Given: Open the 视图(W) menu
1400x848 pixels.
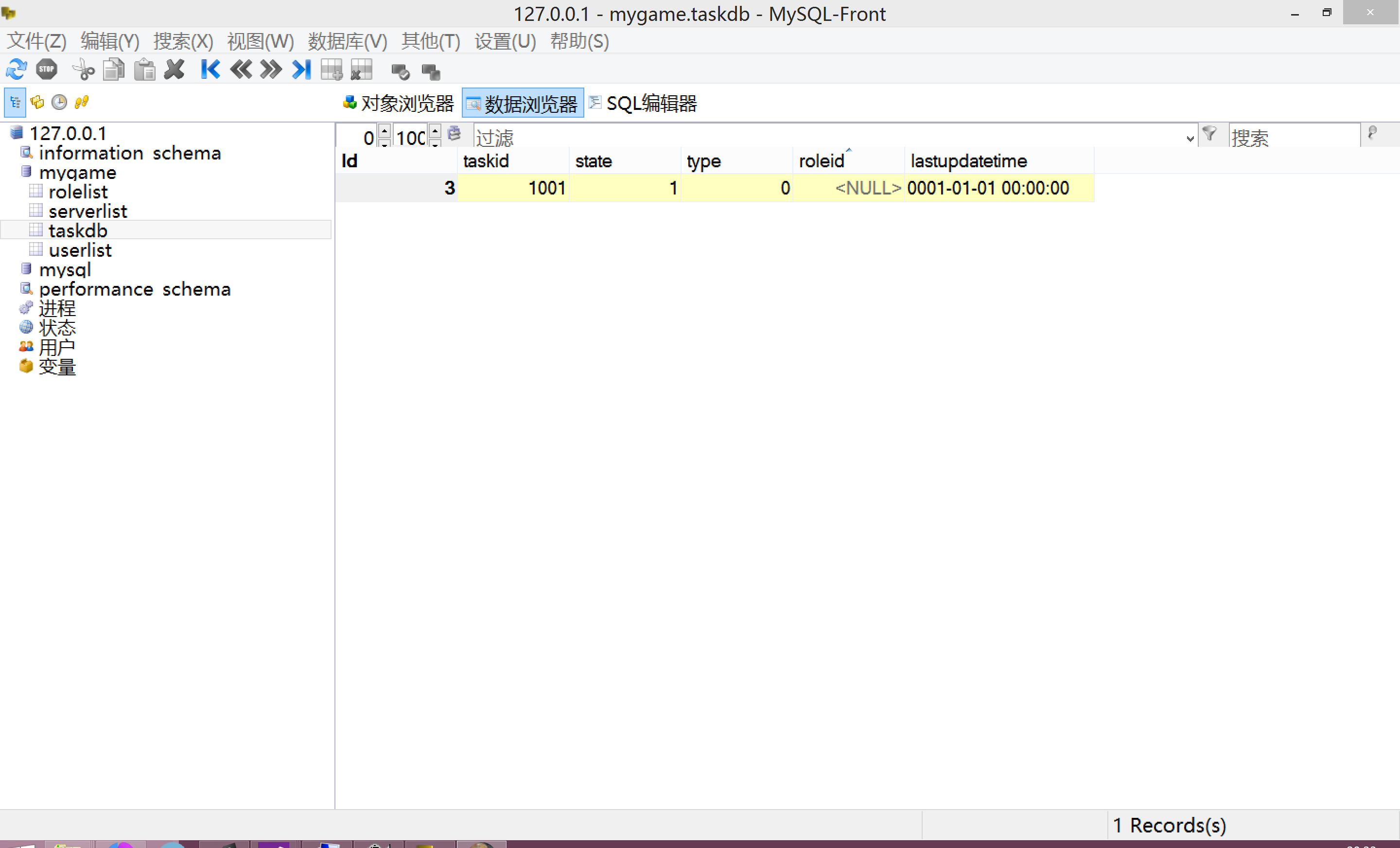Looking at the screenshot, I should 260,41.
